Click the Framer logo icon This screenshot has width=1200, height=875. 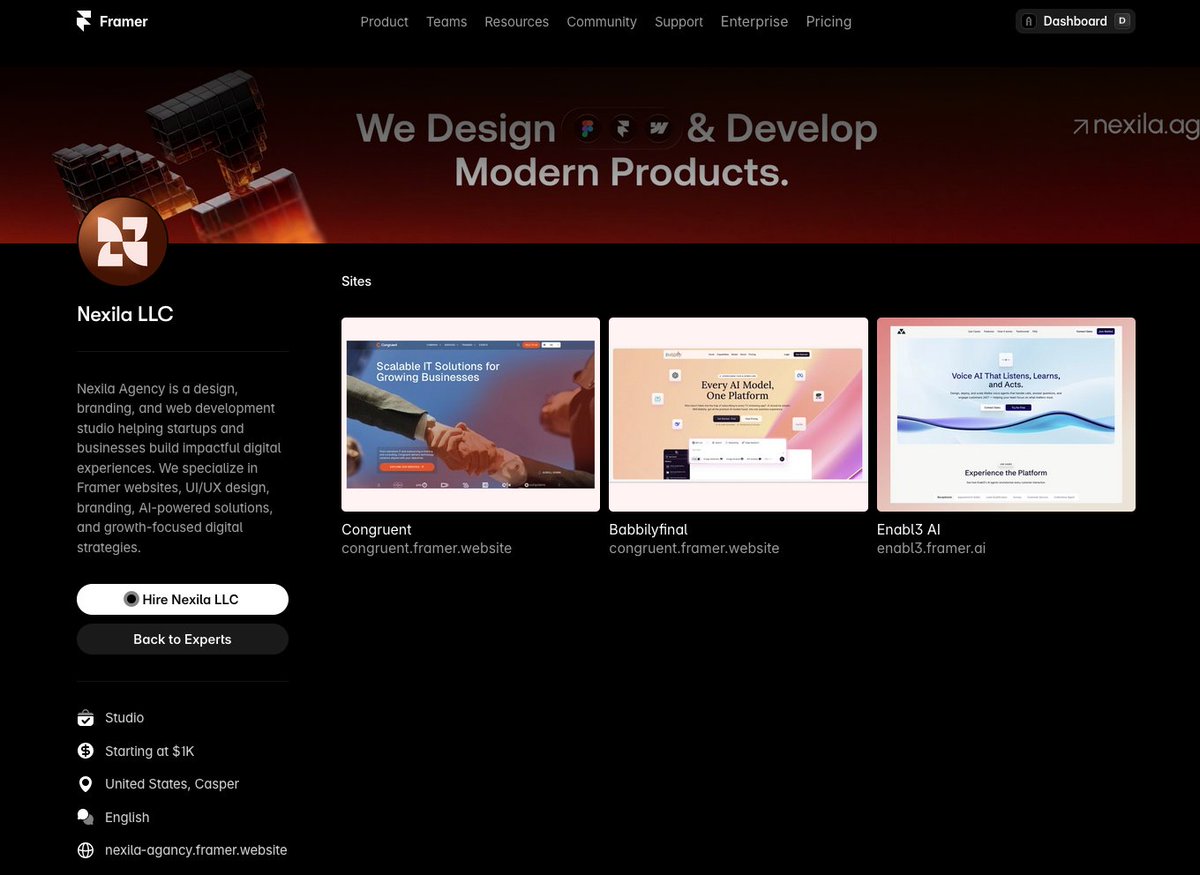pyautogui.click(x=84, y=21)
